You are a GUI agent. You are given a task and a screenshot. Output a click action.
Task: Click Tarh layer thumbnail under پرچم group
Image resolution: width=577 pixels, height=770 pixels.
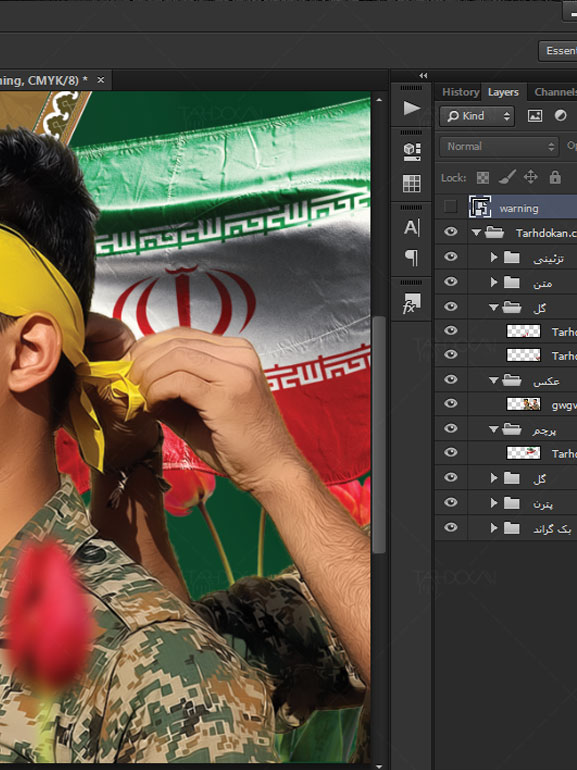523,453
